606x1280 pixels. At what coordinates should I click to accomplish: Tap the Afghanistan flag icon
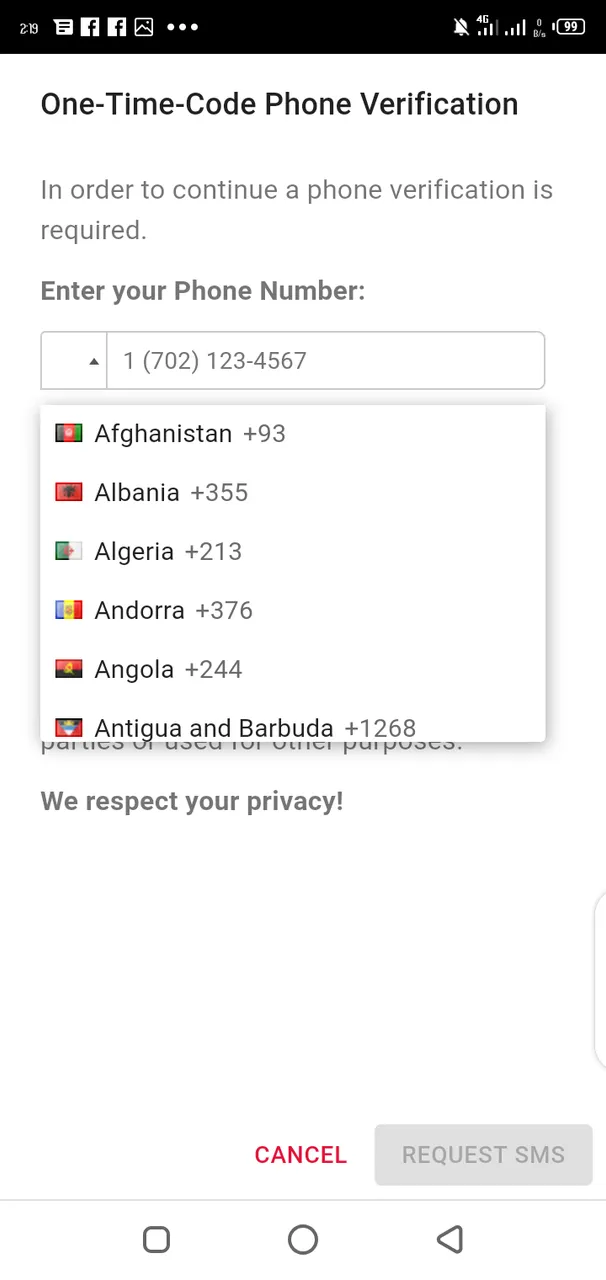(68, 433)
